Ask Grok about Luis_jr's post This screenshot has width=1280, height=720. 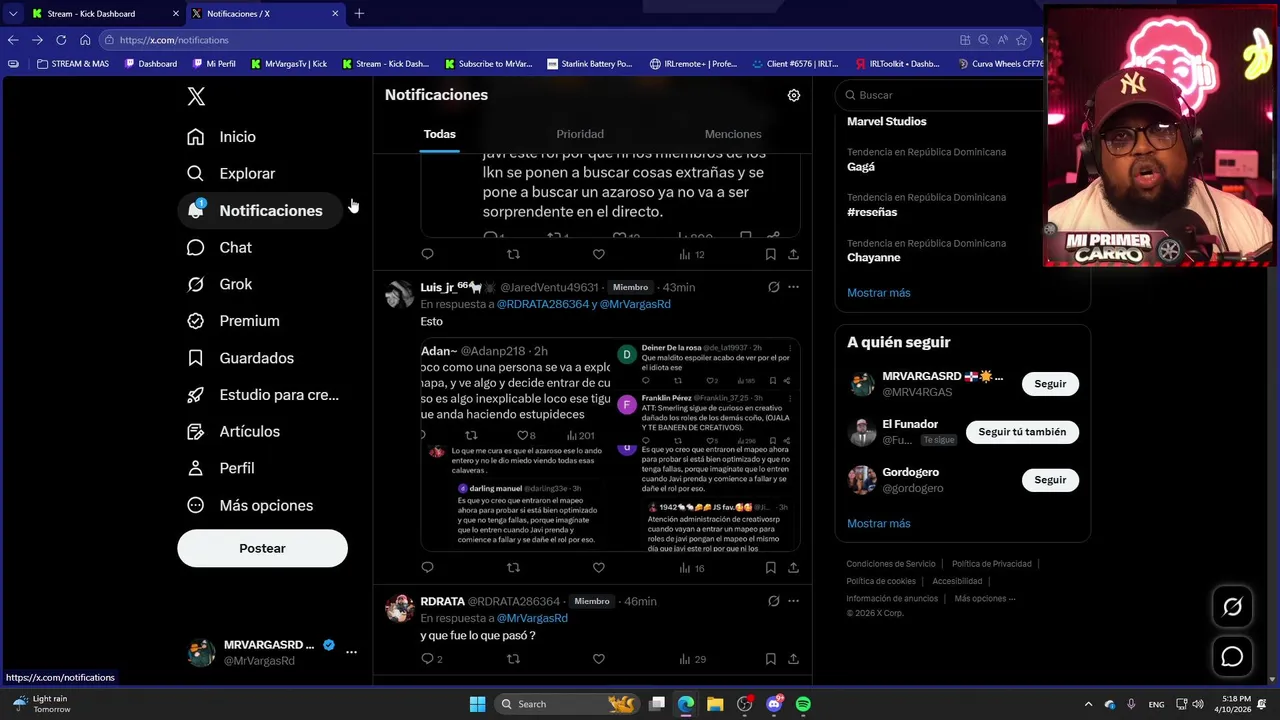click(x=773, y=287)
